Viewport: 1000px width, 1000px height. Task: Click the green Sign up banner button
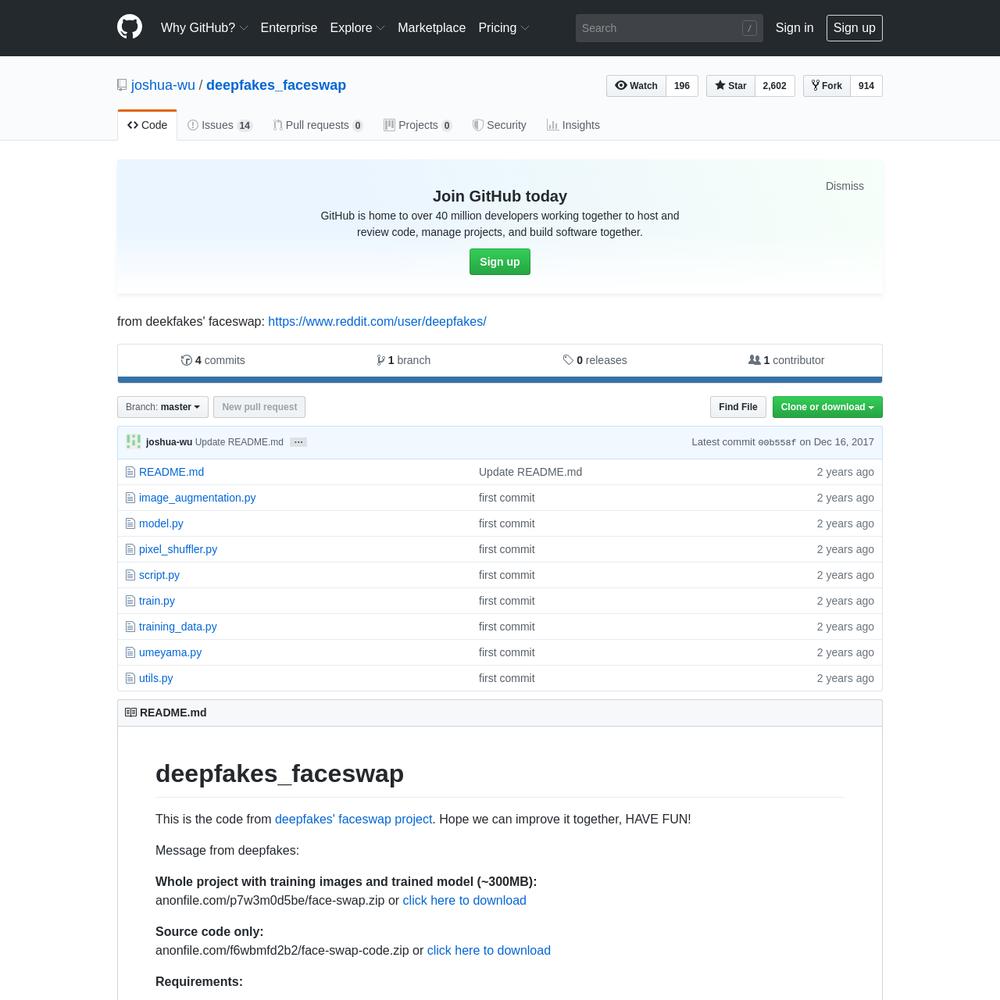[x=499, y=261]
